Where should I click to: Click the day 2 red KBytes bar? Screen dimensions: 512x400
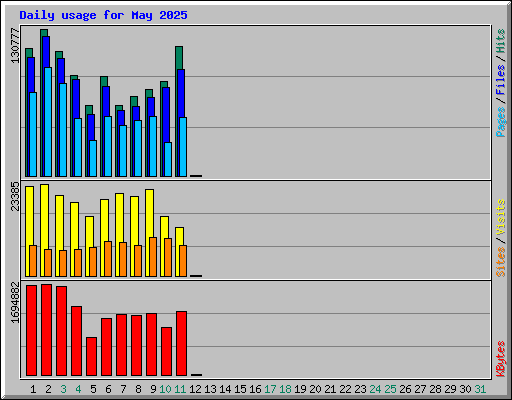46,330
